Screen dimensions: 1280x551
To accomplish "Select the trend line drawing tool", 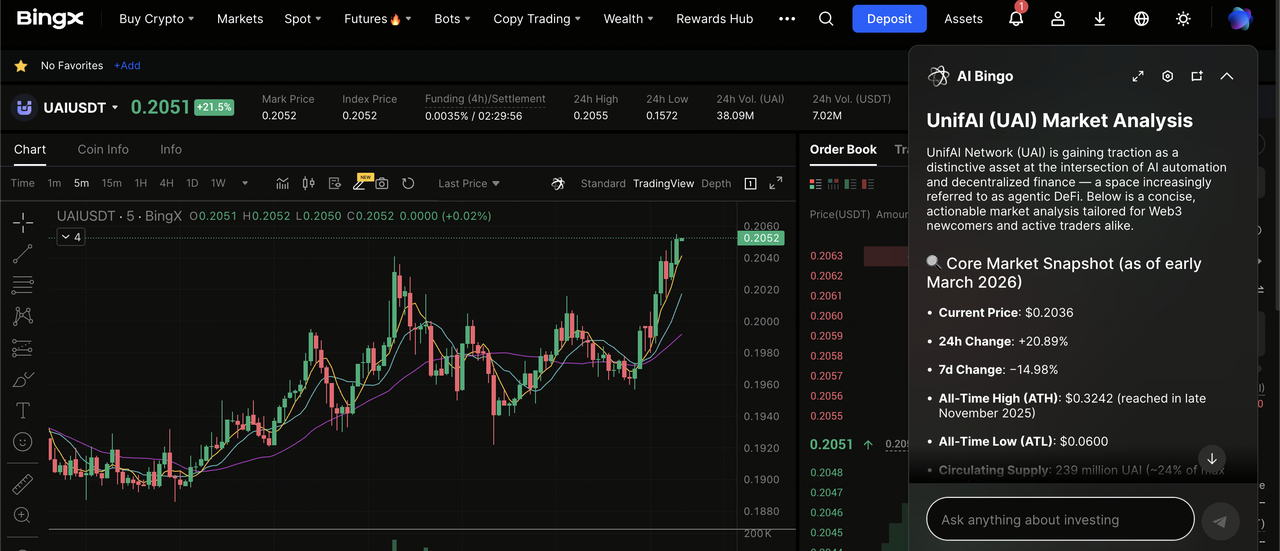I will click(22, 254).
